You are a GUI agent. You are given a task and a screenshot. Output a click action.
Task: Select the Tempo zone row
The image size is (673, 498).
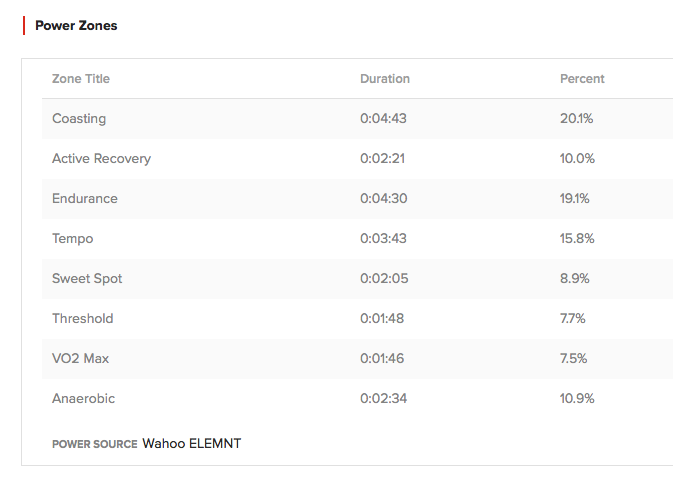[x=358, y=238]
